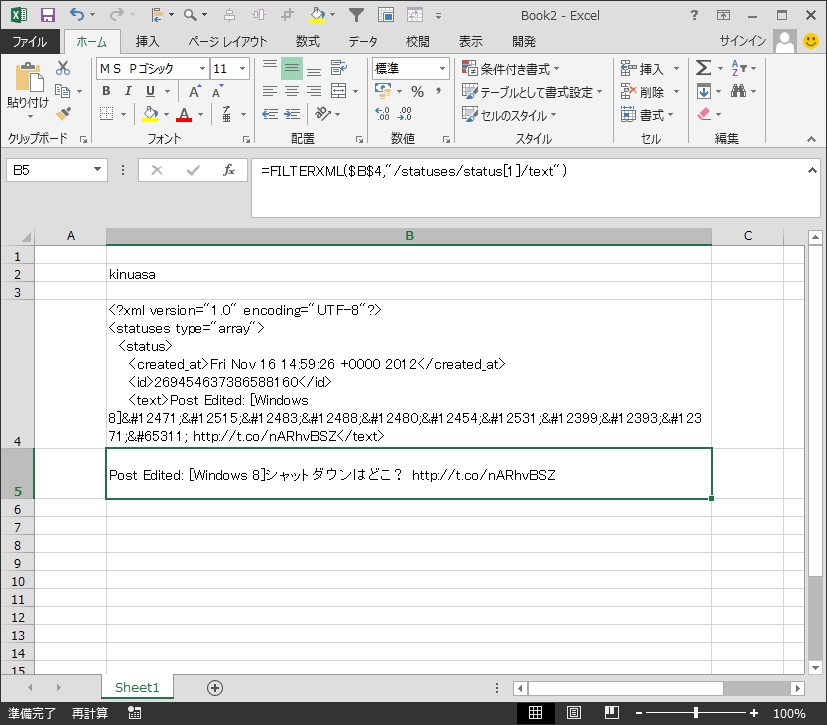The width and height of the screenshot is (827, 725).
Task: Zoom in with the plus button
Action: pyautogui.click(x=754, y=713)
